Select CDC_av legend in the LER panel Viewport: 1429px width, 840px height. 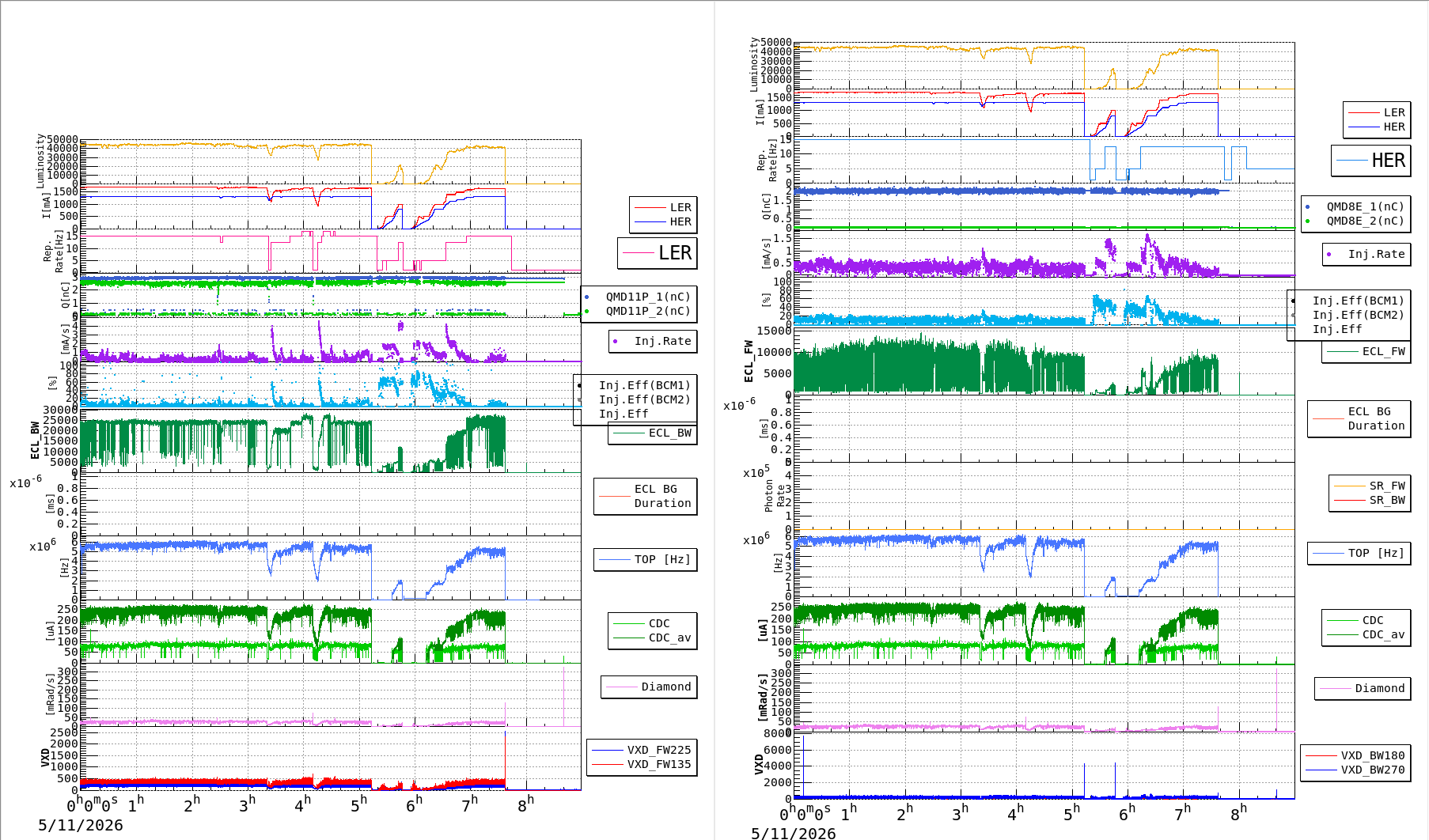coord(669,638)
